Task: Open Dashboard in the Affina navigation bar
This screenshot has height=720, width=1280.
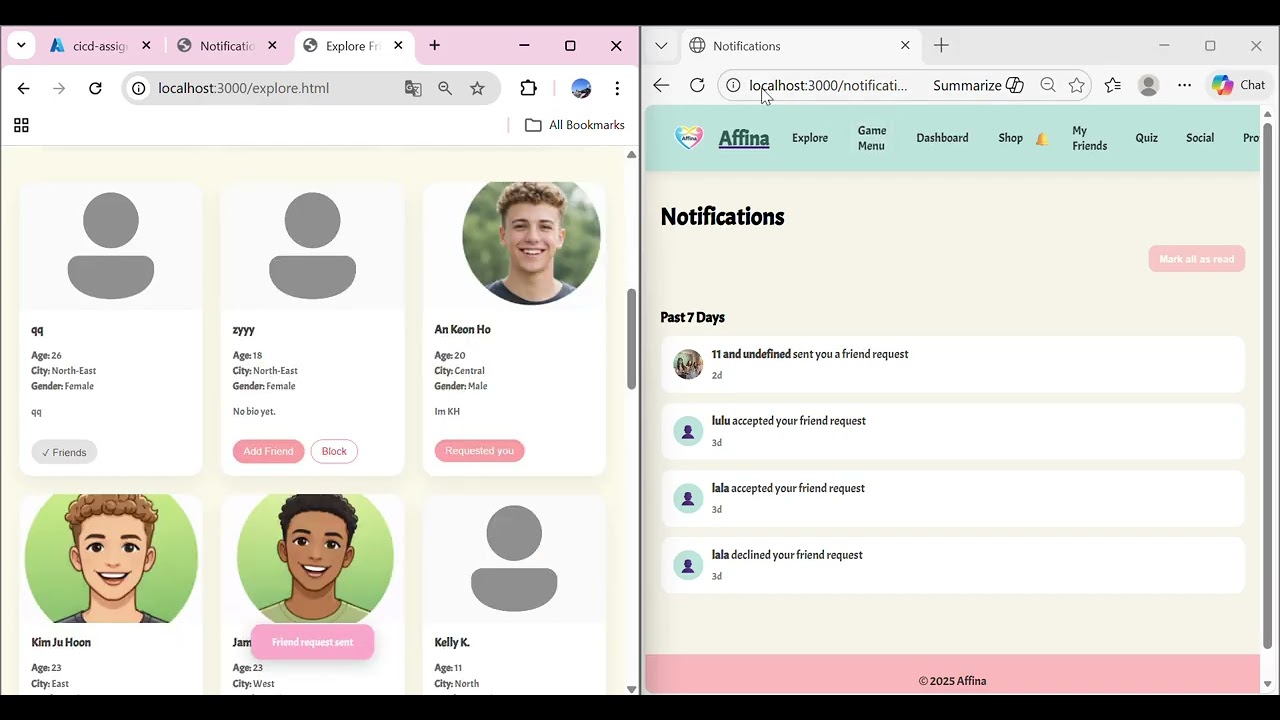Action: pos(942,138)
